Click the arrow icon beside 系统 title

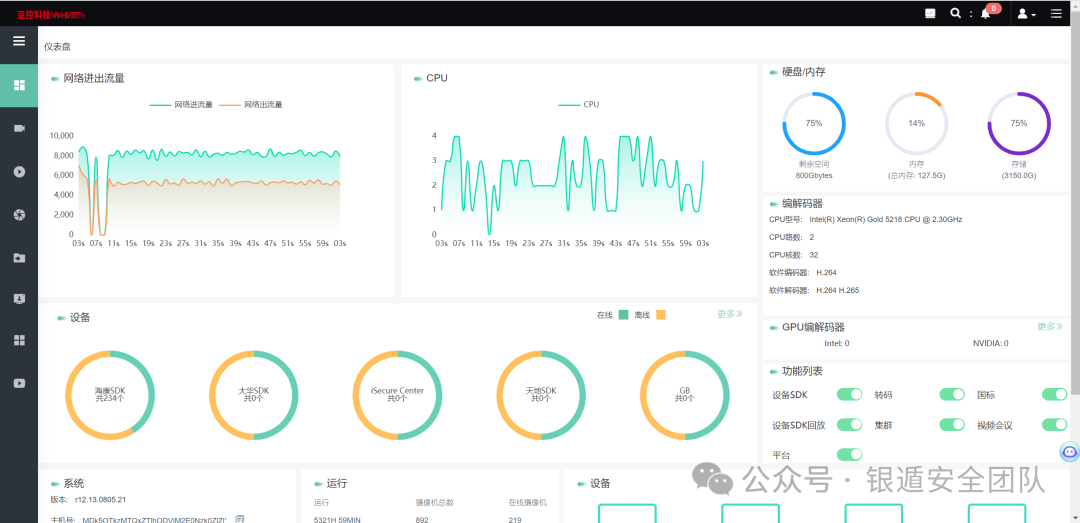[x=54, y=484]
